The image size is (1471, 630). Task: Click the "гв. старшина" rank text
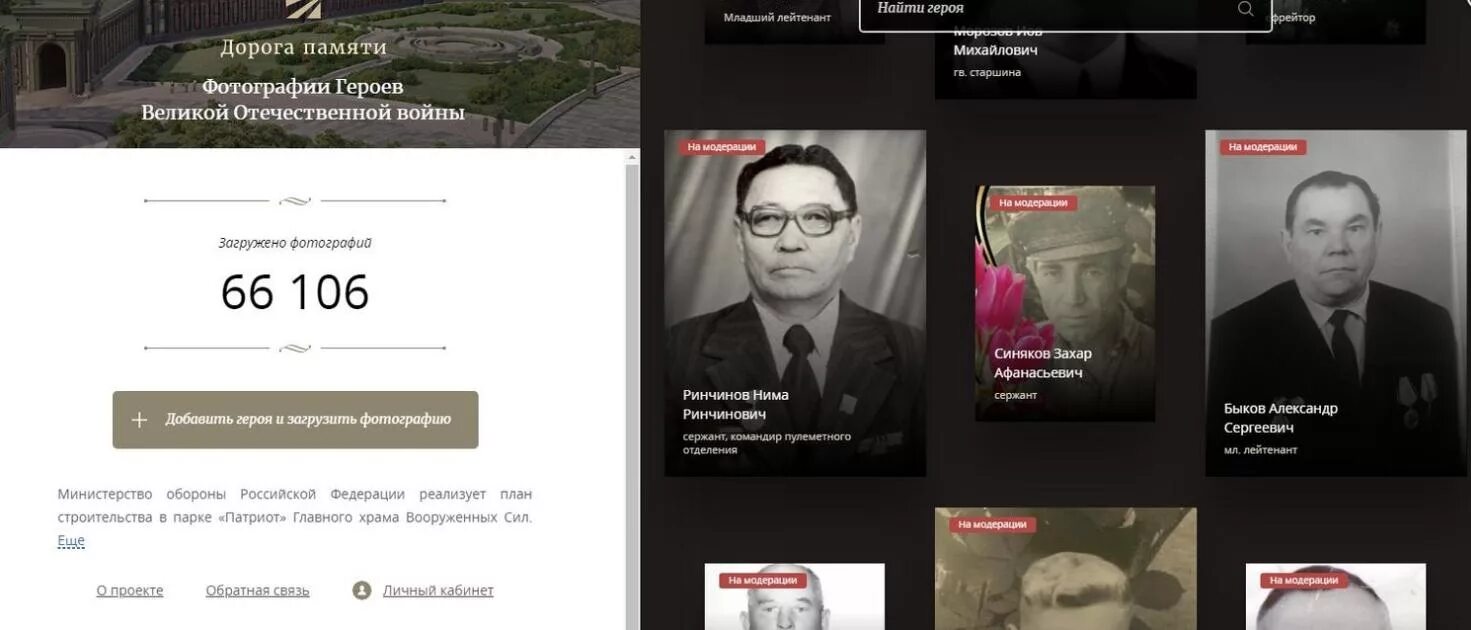987,73
